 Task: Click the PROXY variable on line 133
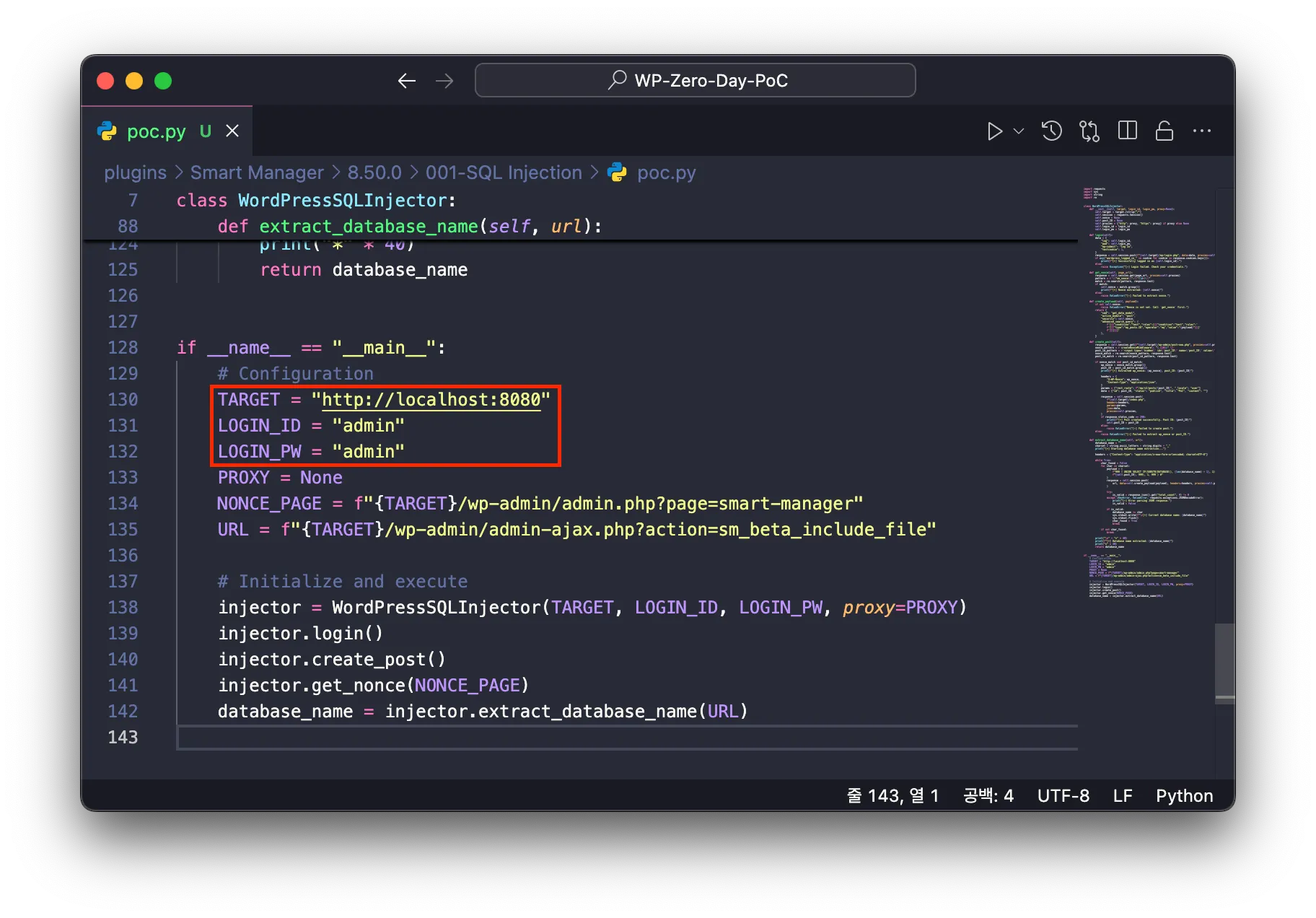coord(244,478)
